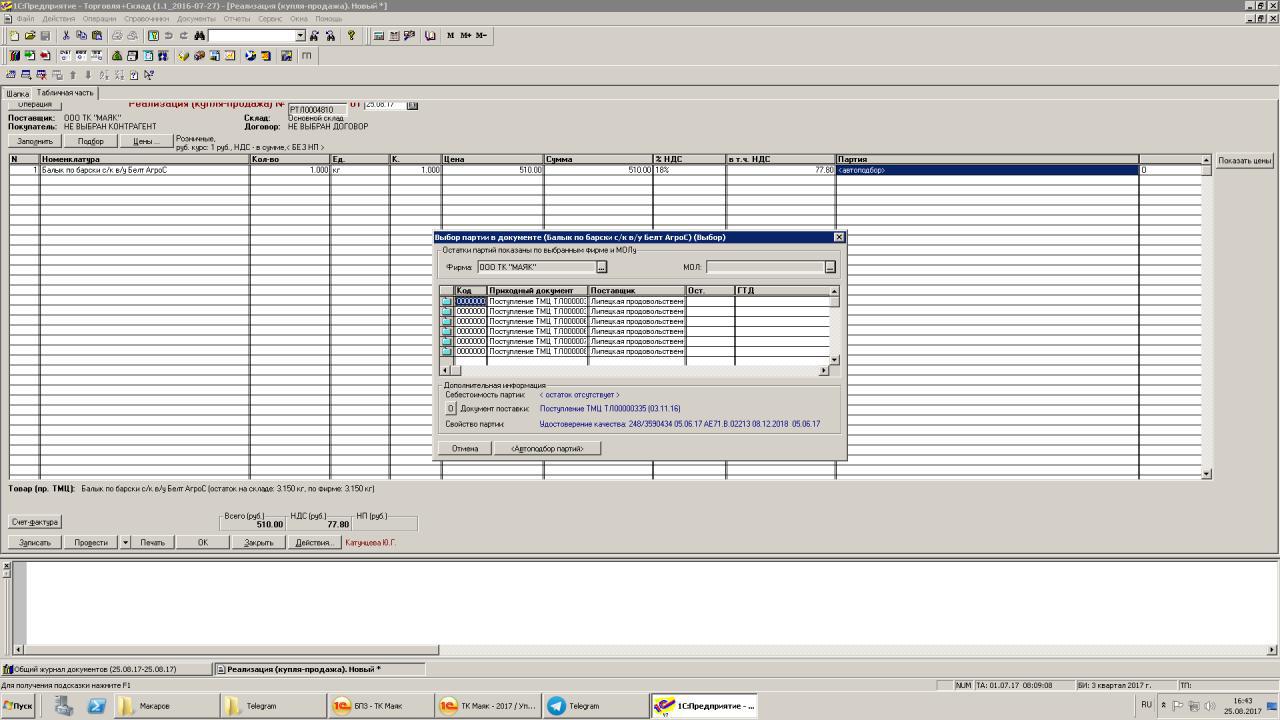Viewport: 1280px width, 720px height.
Task: Click the Пуск start button
Action: point(18,705)
